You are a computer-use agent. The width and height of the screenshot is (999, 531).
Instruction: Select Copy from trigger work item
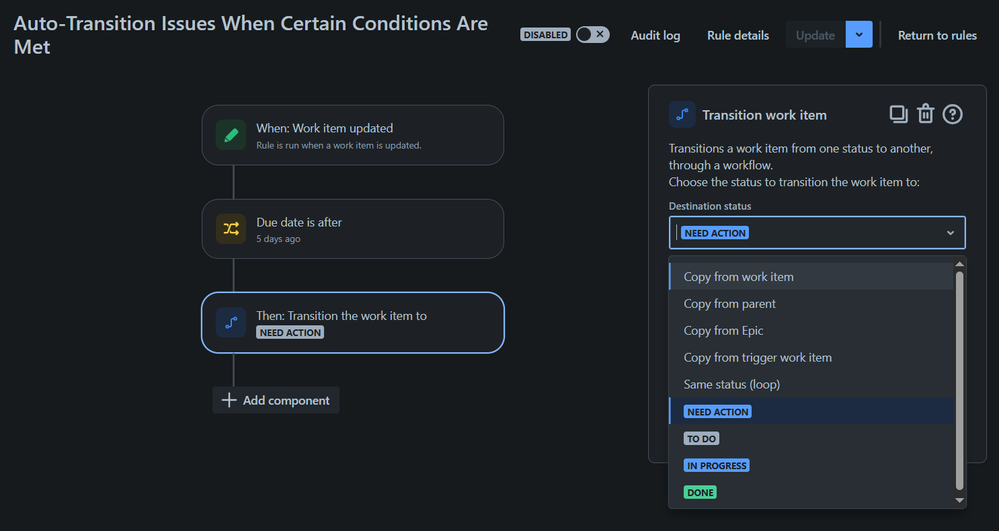tap(811, 358)
